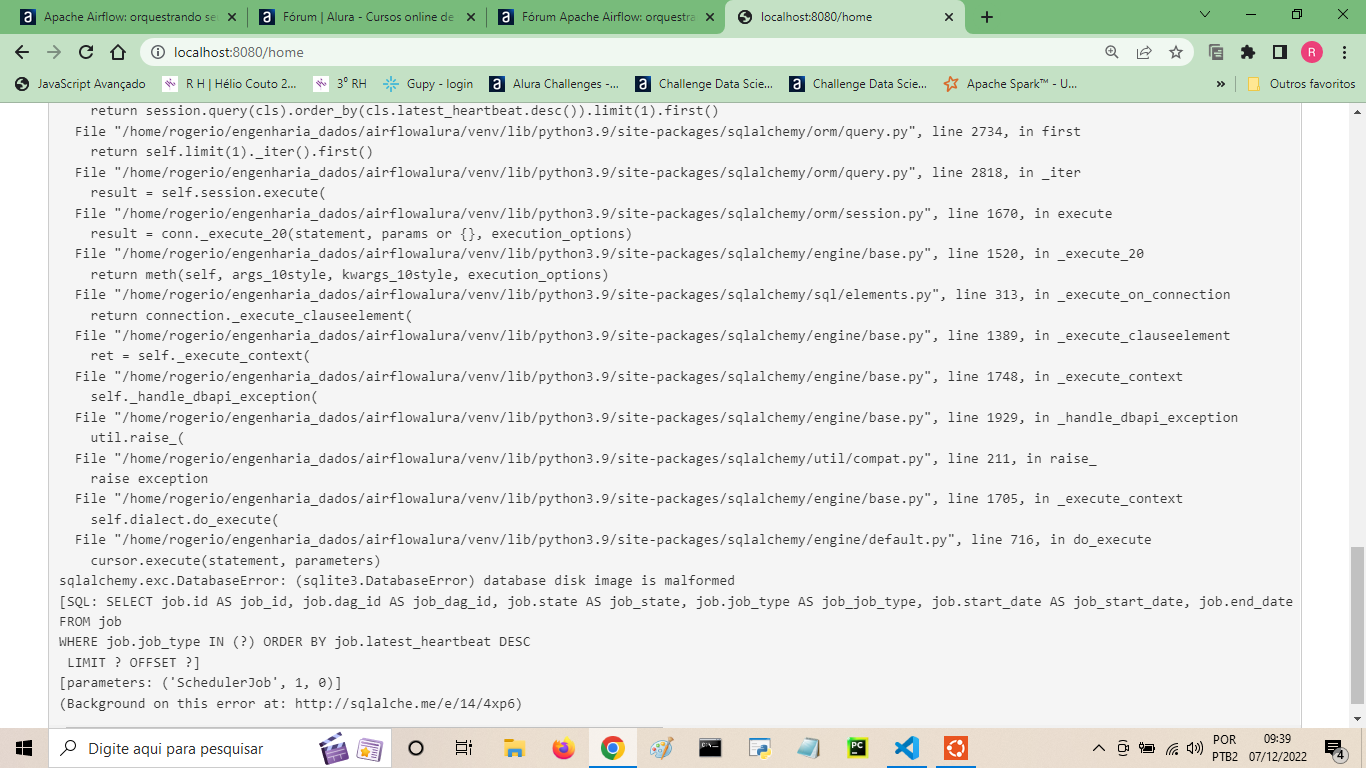The image size is (1366, 768).
Task: Switch to 'Fórum | Alura - Cursos online' tab
Action: click(x=365, y=17)
